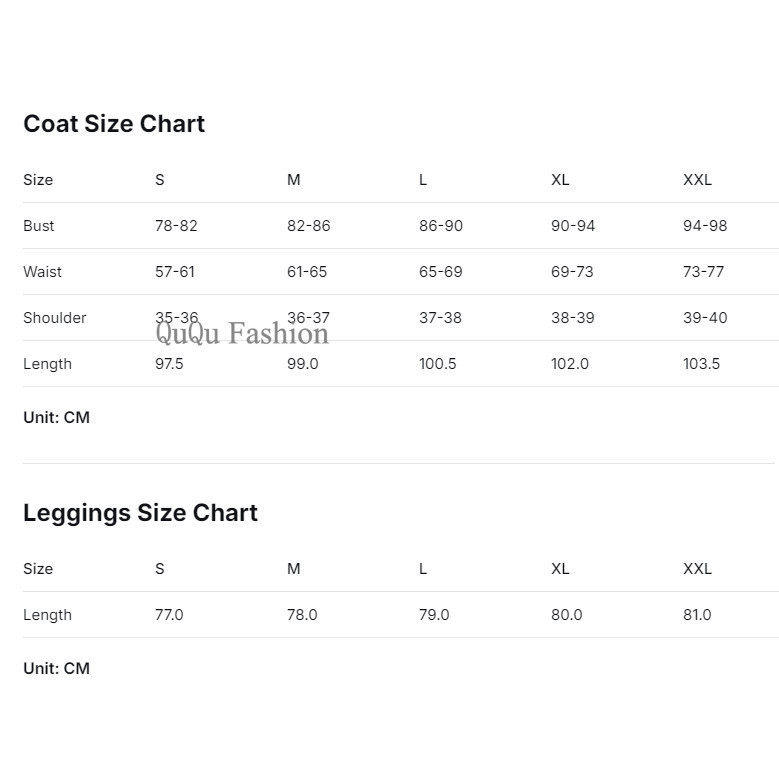Click the Shoulder row label
779x779 pixels.
pos(55,318)
